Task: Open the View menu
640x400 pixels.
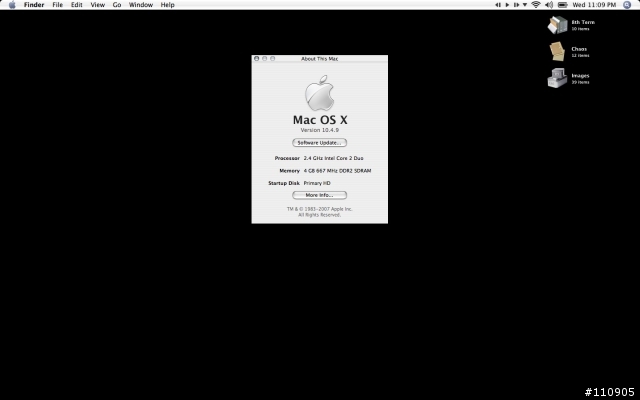Action: click(98, 5)
